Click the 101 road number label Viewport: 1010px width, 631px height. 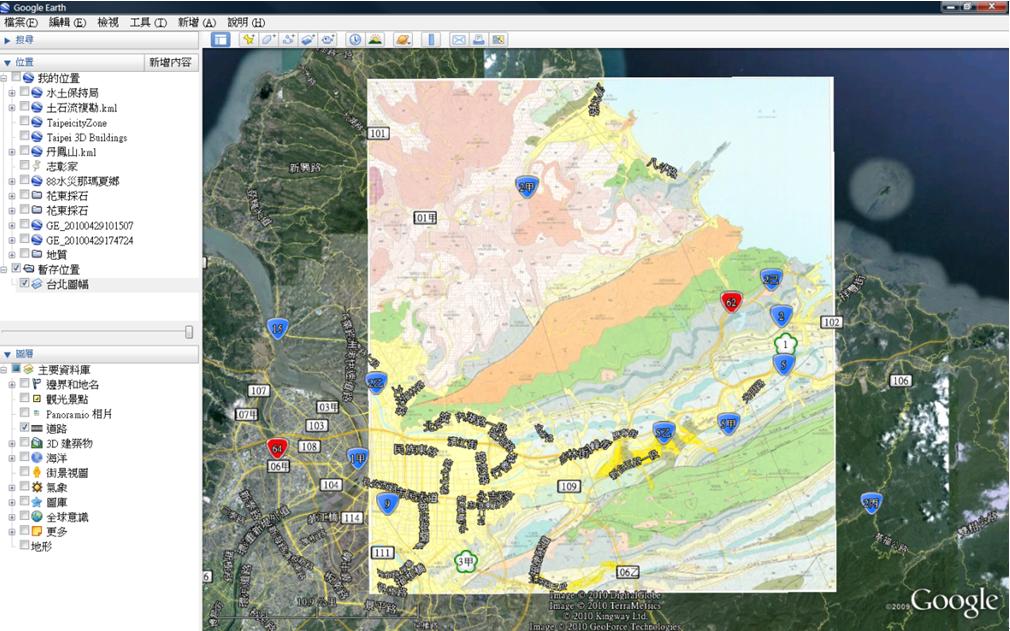pos(378,133)
